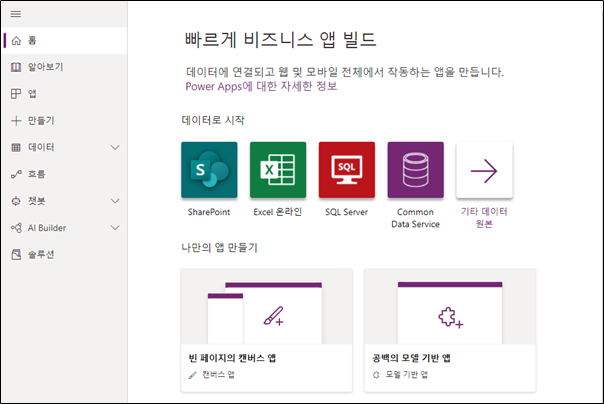
Task: Click the 솔루션 solutions icon in the sidebar
Action: point(16,255)
